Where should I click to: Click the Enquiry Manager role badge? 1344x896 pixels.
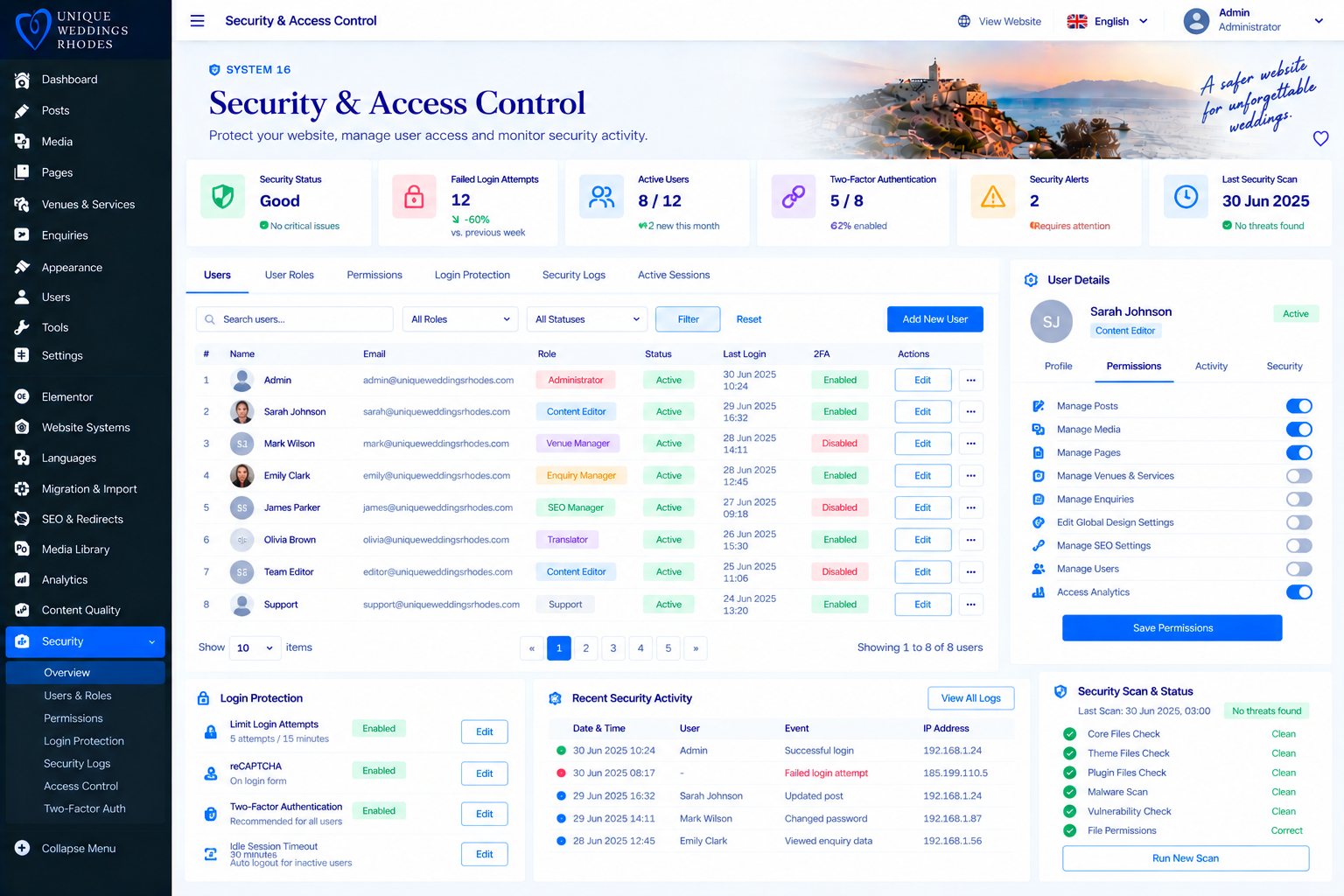pos(581,476)
